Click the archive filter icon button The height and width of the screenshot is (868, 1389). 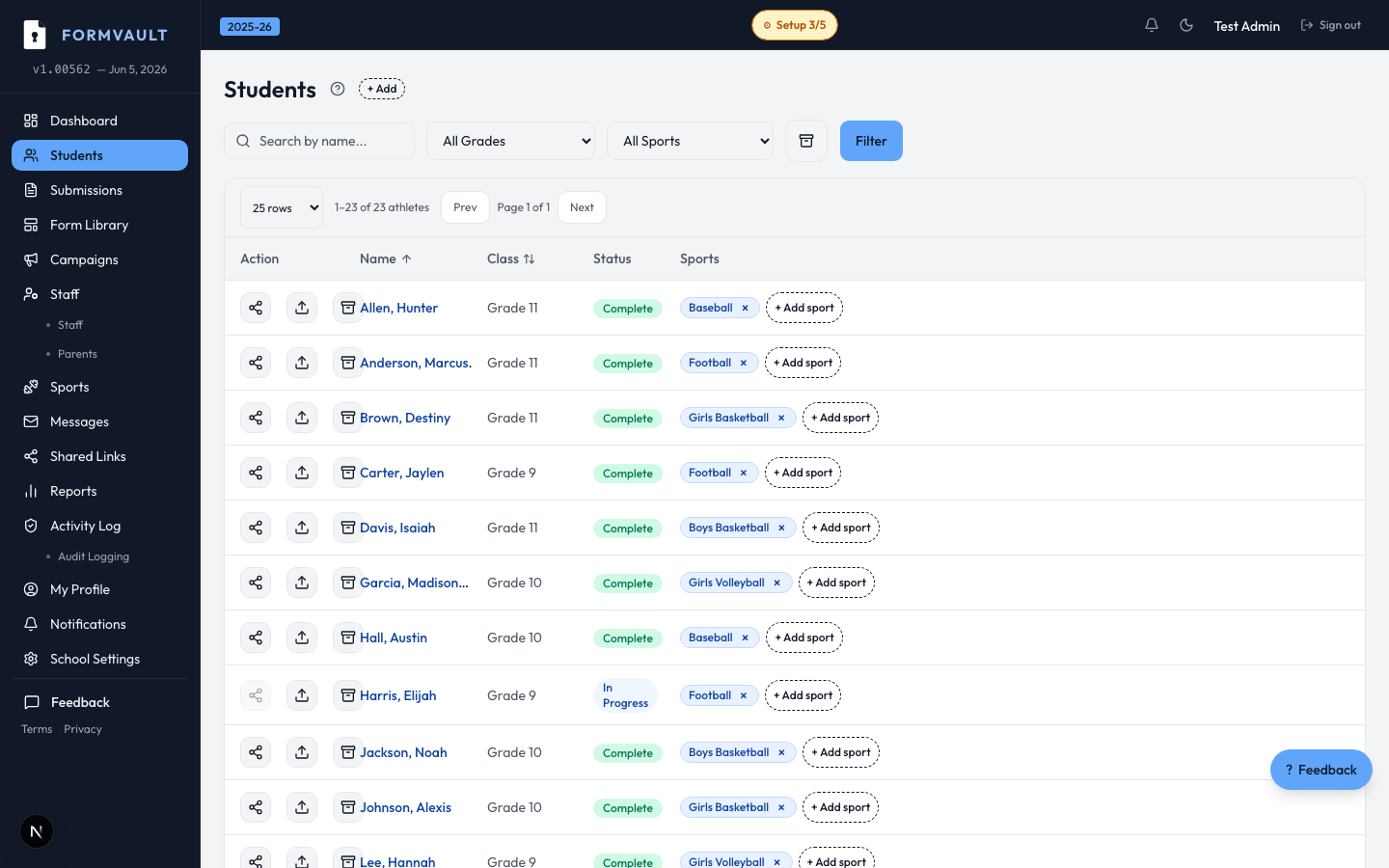coord(806,141)
